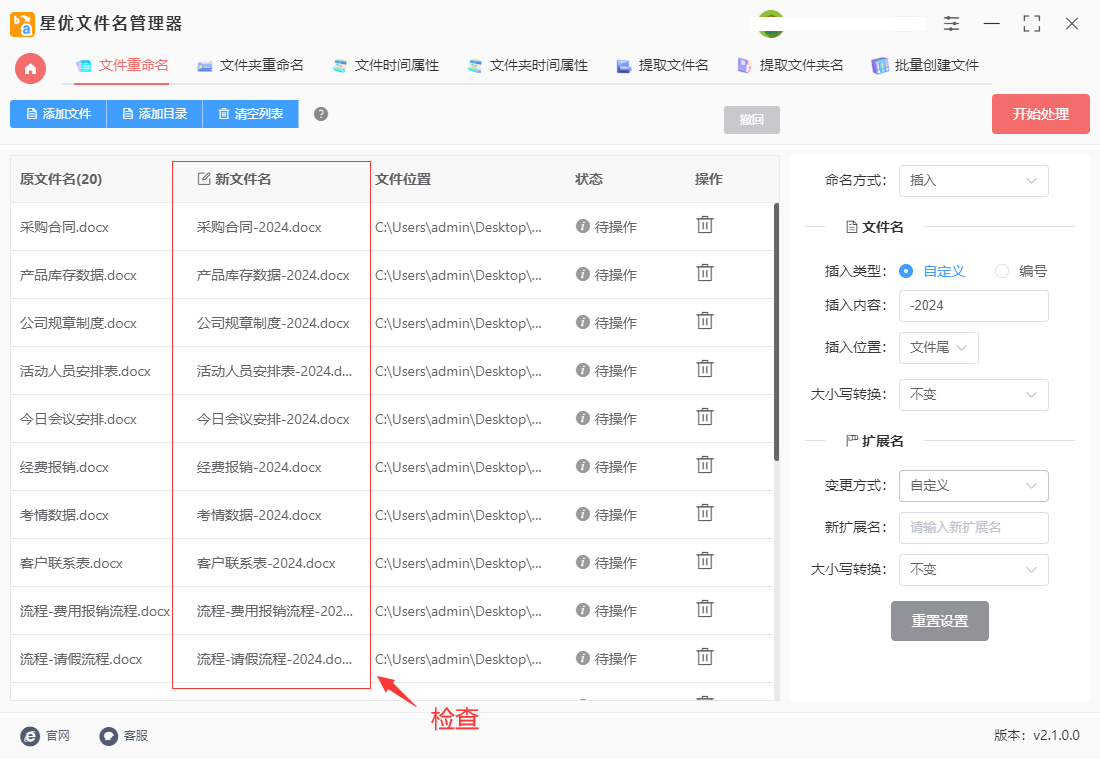
Task: Open 官网 browser icon in footer
Action: (x=30, y=735)
